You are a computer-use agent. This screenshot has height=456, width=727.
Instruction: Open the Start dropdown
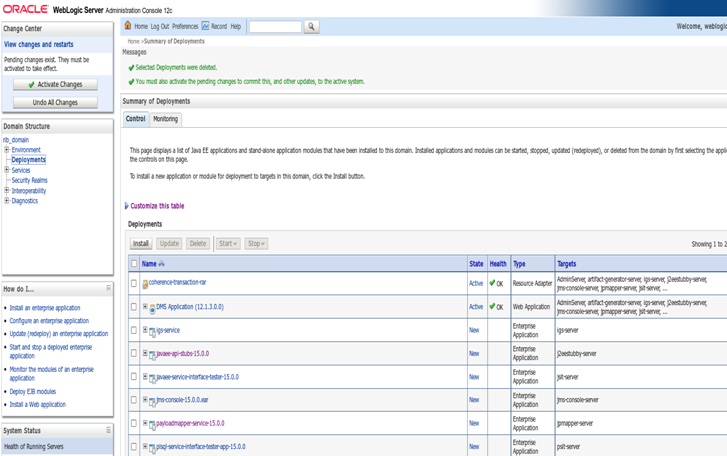coord(228,243)
